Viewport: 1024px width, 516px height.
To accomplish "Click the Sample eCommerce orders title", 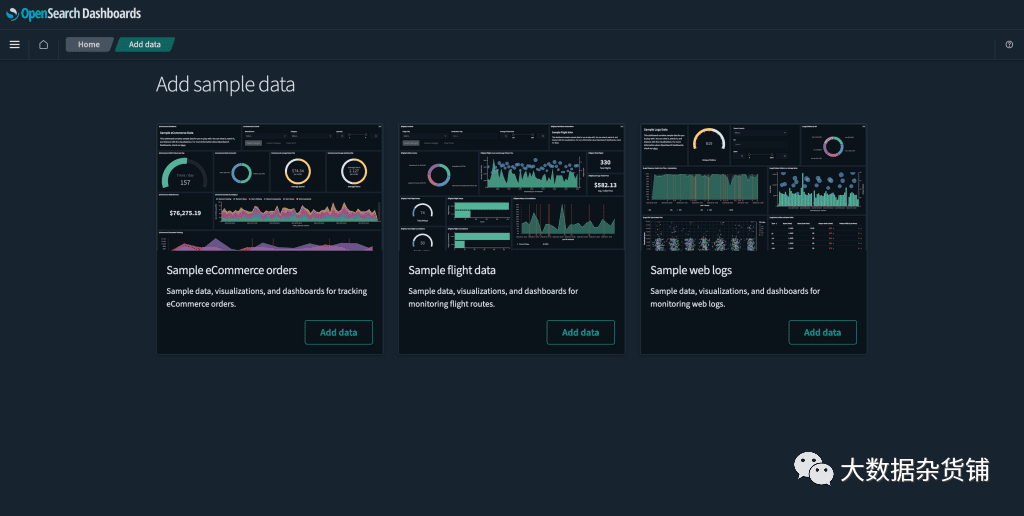I will 231,270.
